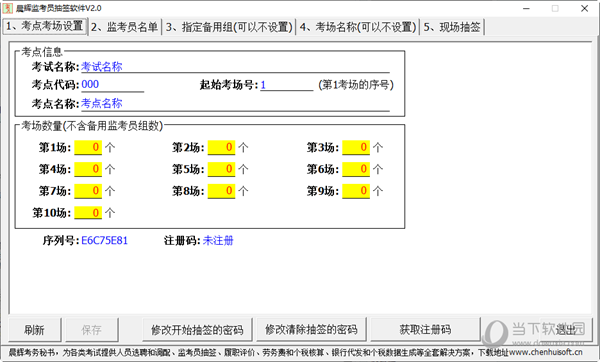
Task: Click the app icon in title bar
Action: pyautogui.click(x=8, y=8)
